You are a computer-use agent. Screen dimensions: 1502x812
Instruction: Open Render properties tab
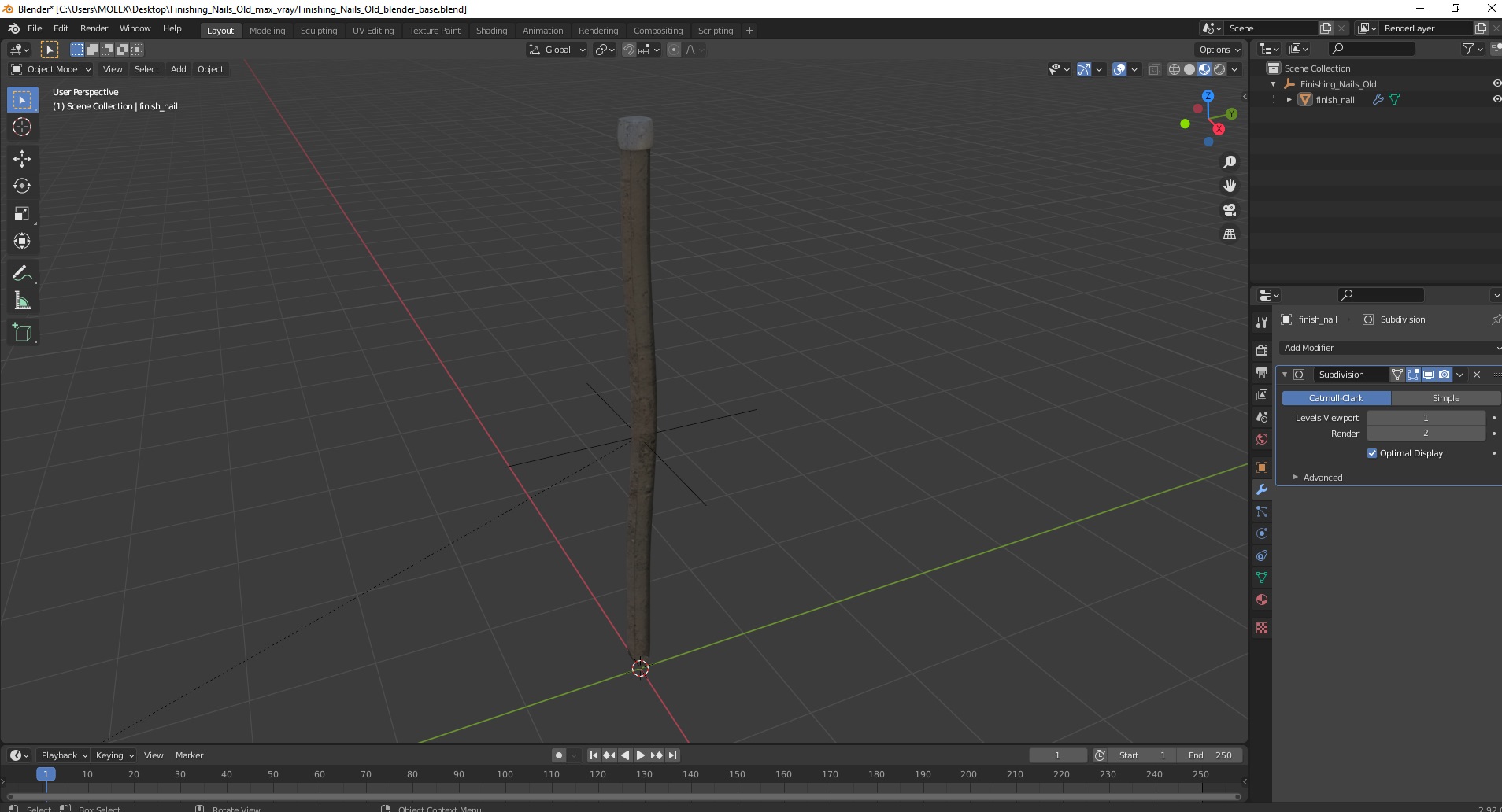(1262, 351)
